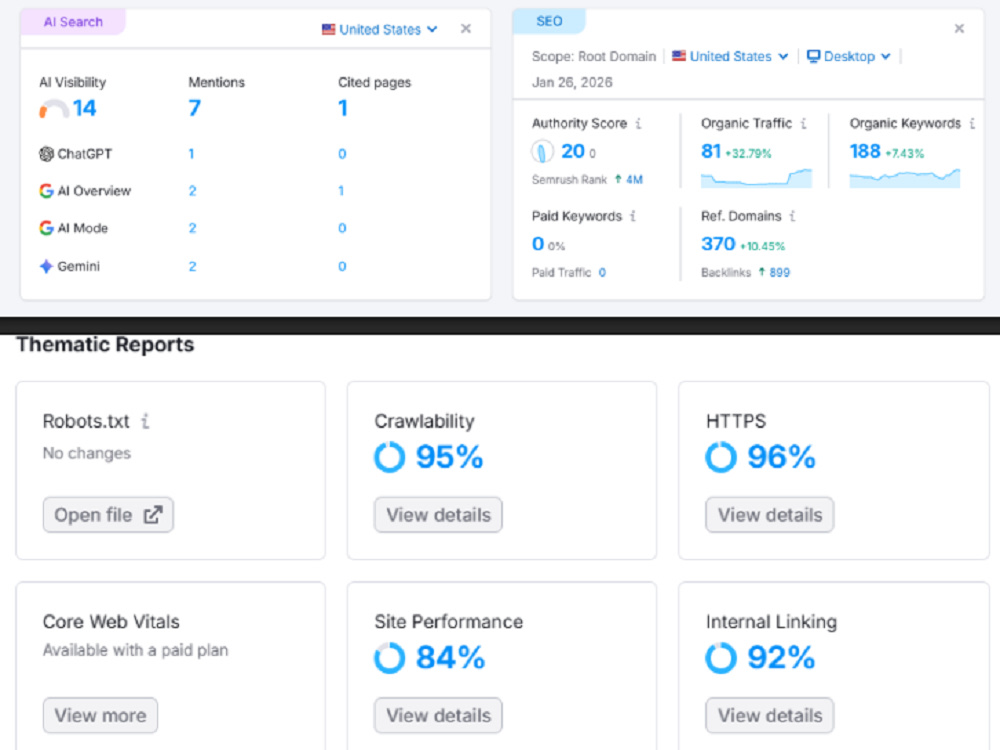This screenshot has width=1000, height=750.
Task: Click the Robots.txt info icon
Action: [145, 421]
